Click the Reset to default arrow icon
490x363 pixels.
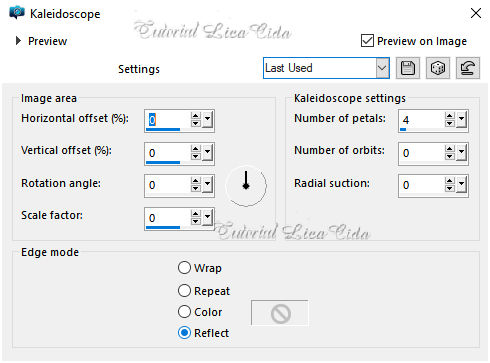tap(468, 68)
